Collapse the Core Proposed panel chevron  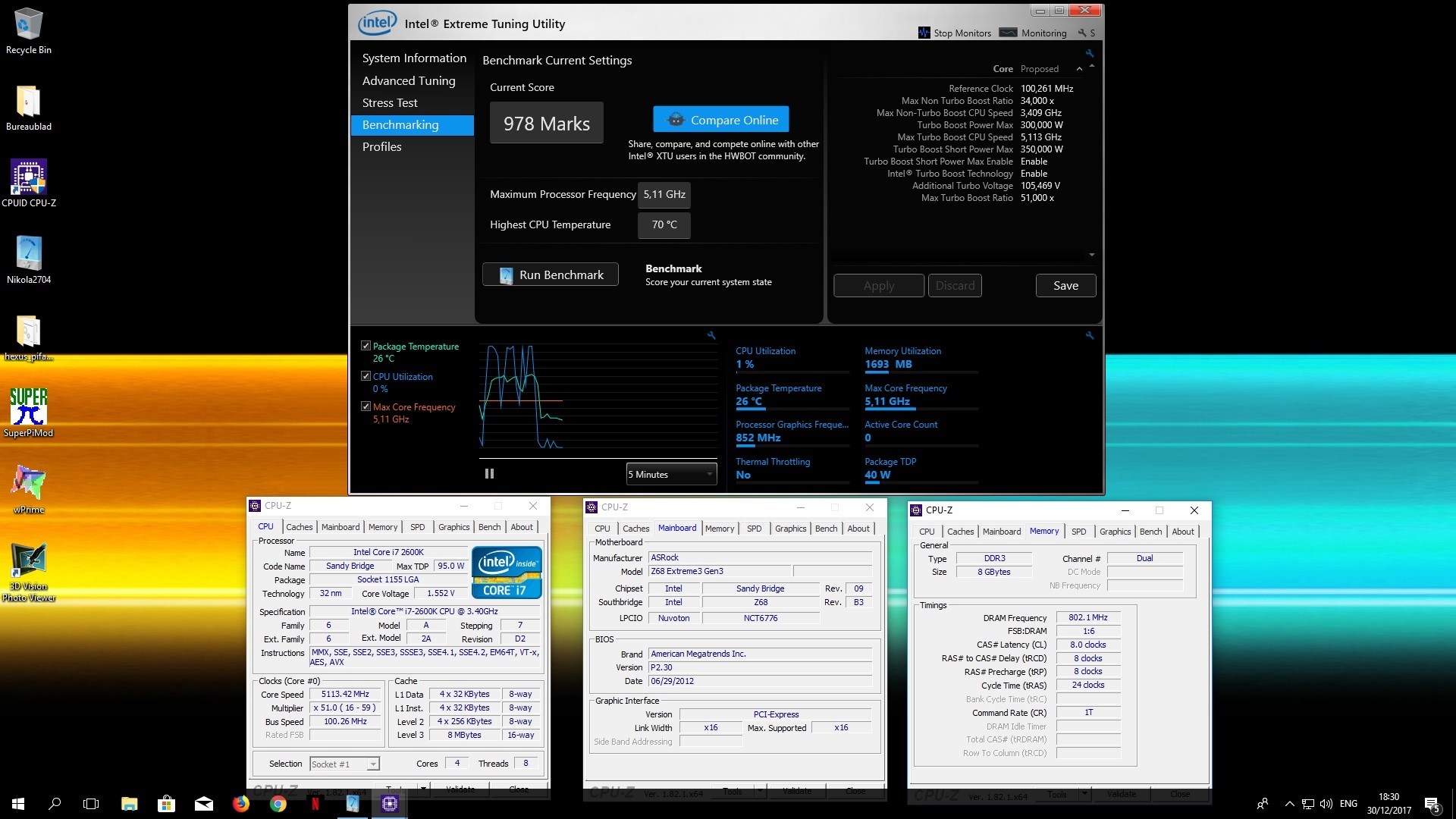click(x=1079, y=69)
